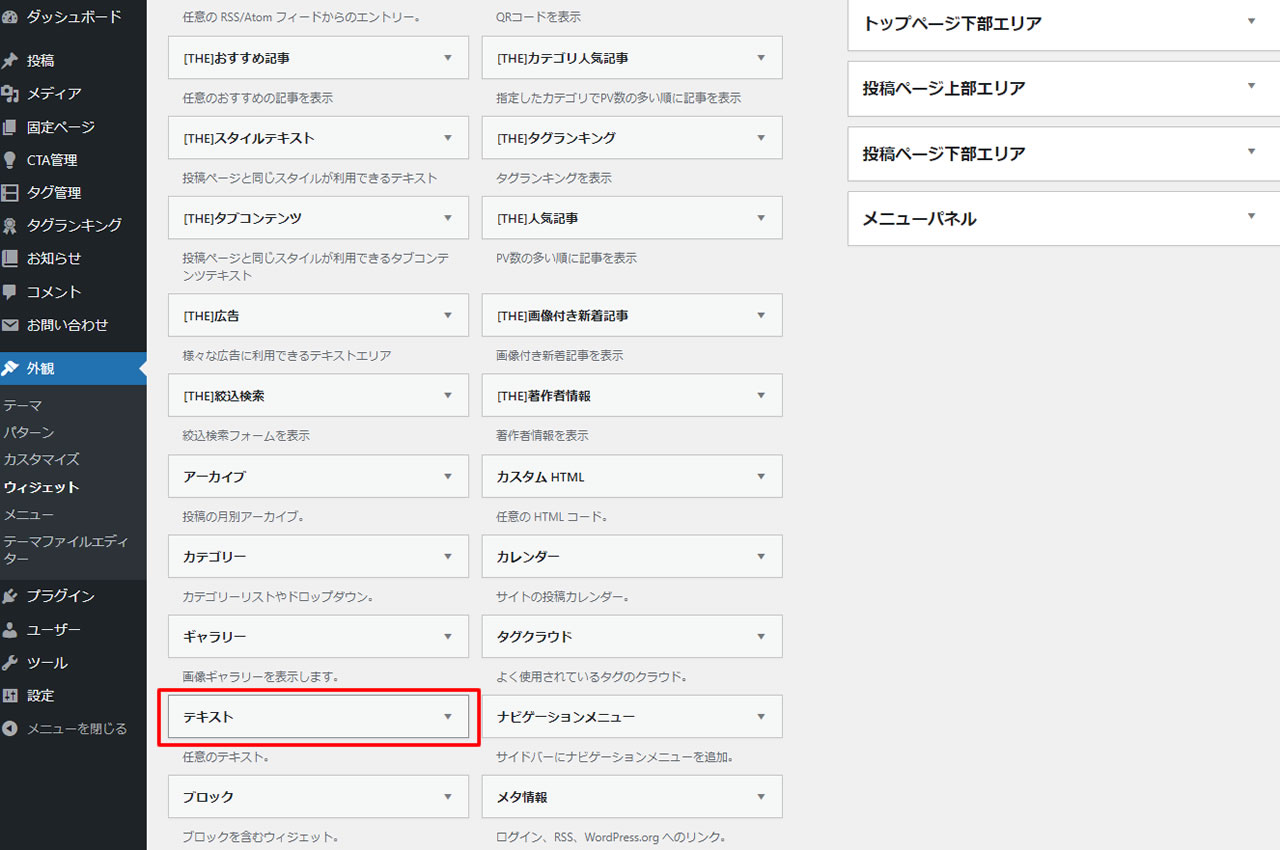This screenshot has width=1280, height=850.
Task: Select the [THE]広告 widget title
Action: pyautogui.click(x=211, y=316)
